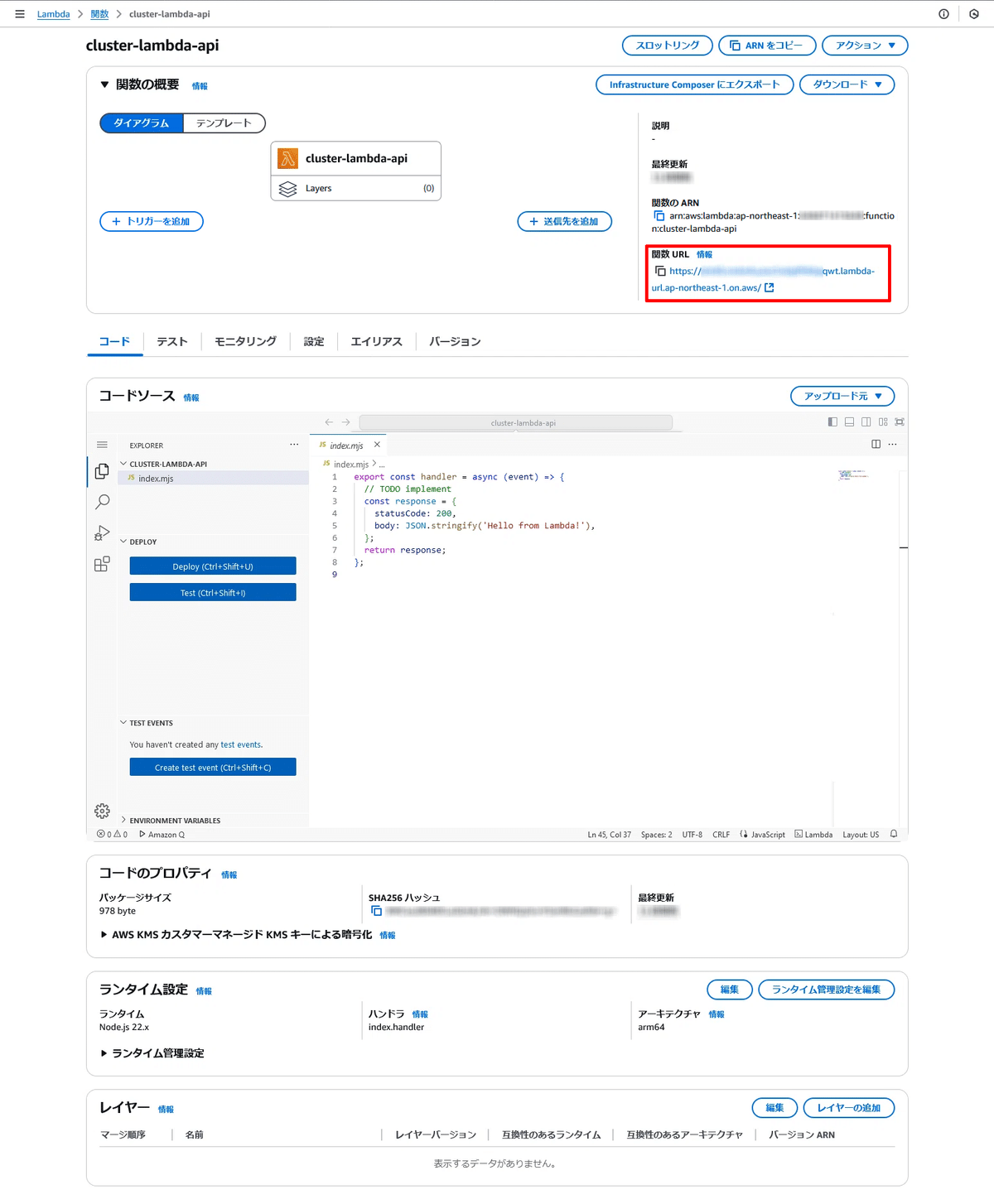Click the Lambda function icon in diagram
The image size is (994, 1204).
pos(287,158)
